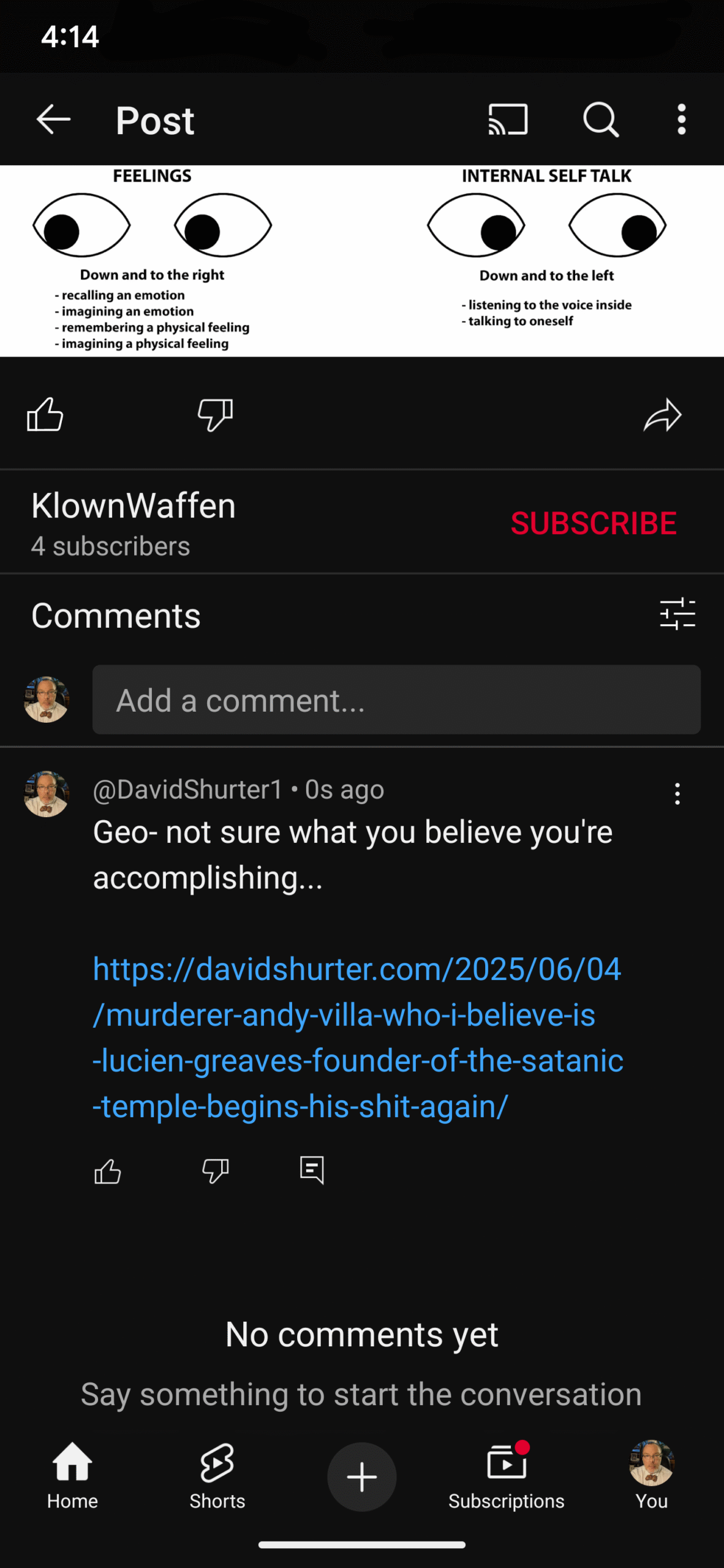Open the davidshurter.com link in comment
The height and width of the screenshot is (1568, 724).
click(358, 1038)
